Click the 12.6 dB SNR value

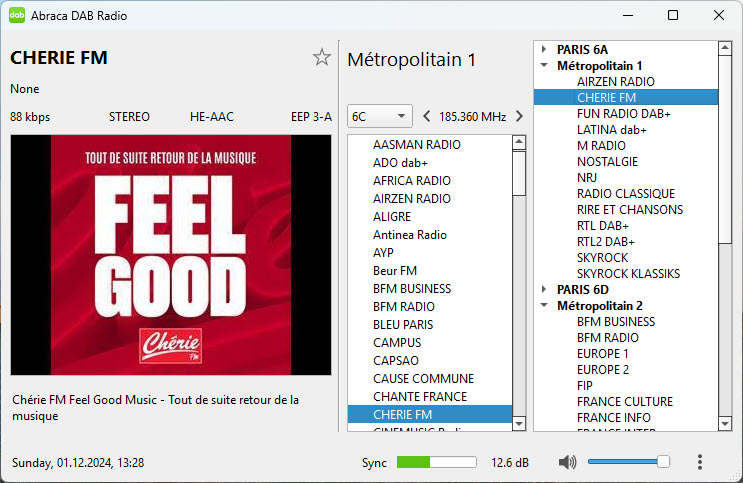[x=510, y=463]
